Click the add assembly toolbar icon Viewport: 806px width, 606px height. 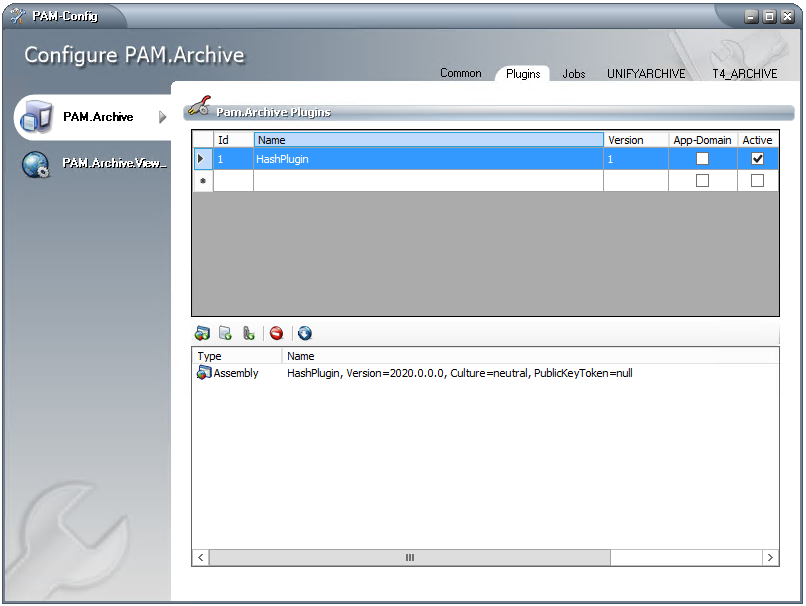(202, 333)
